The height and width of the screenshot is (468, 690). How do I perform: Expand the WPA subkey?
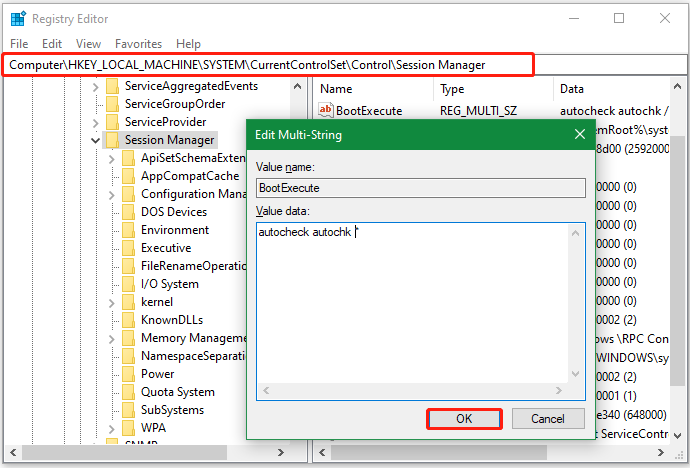pyautogui.click(x=111, y=429)
